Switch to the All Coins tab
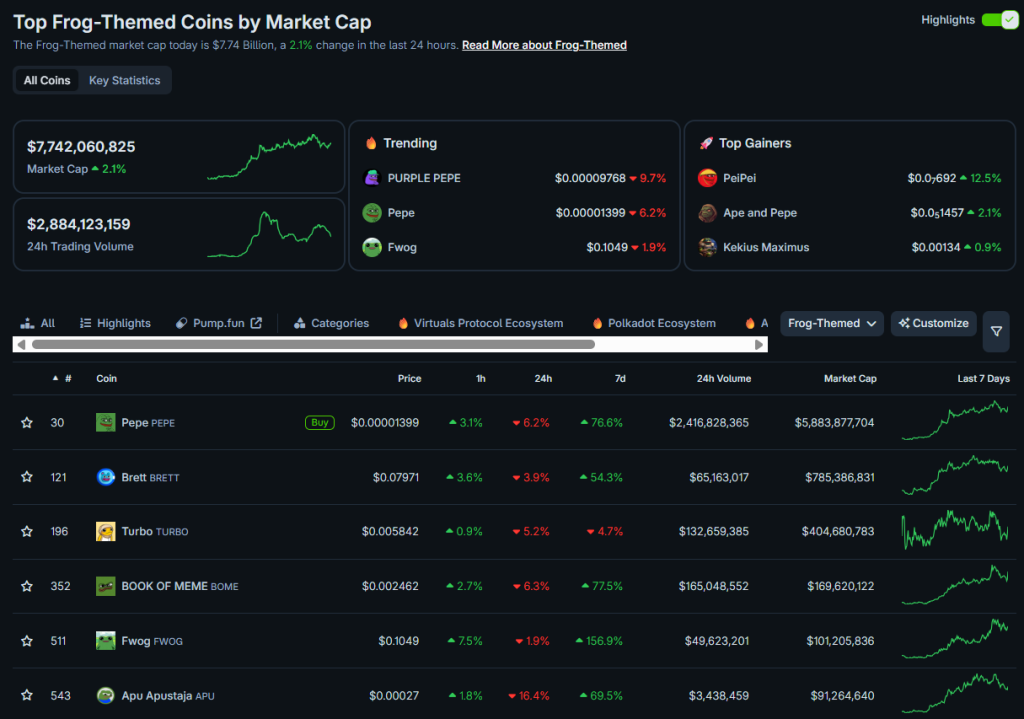1024x719 pixels. [x=47, y=80]
